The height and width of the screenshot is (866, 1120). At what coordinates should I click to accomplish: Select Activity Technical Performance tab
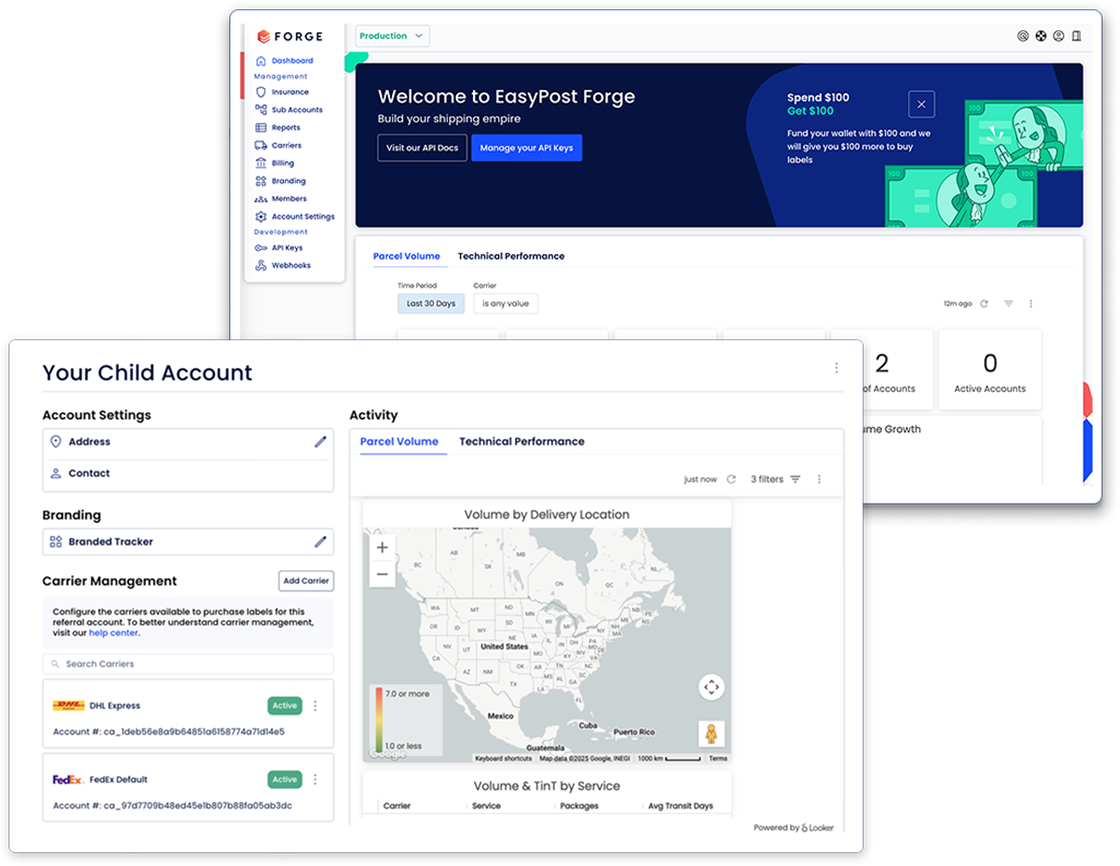(x=521, y=442)
